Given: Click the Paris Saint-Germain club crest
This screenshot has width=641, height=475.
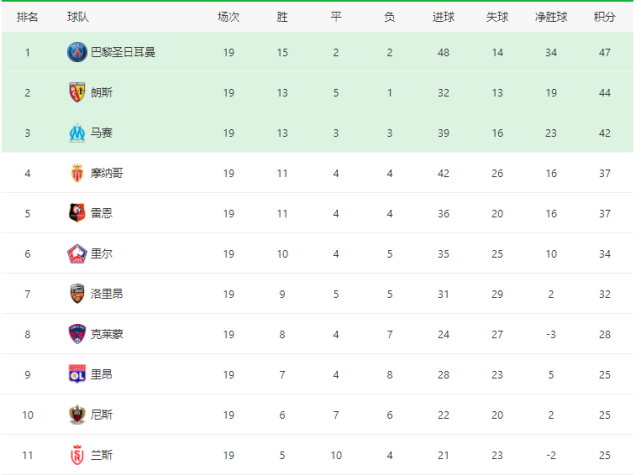Looking at the screenshot, I should point(77,52).
